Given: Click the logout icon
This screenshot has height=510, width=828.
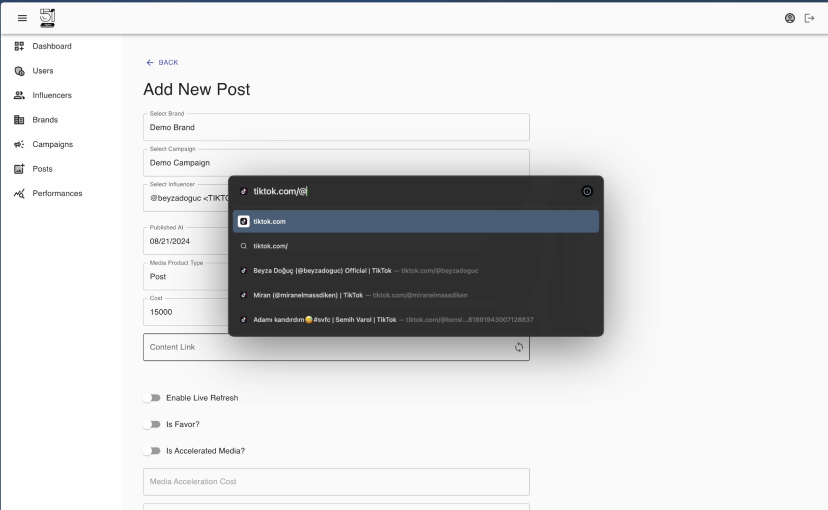Looking at the screenshot, I should coord(810,18).
